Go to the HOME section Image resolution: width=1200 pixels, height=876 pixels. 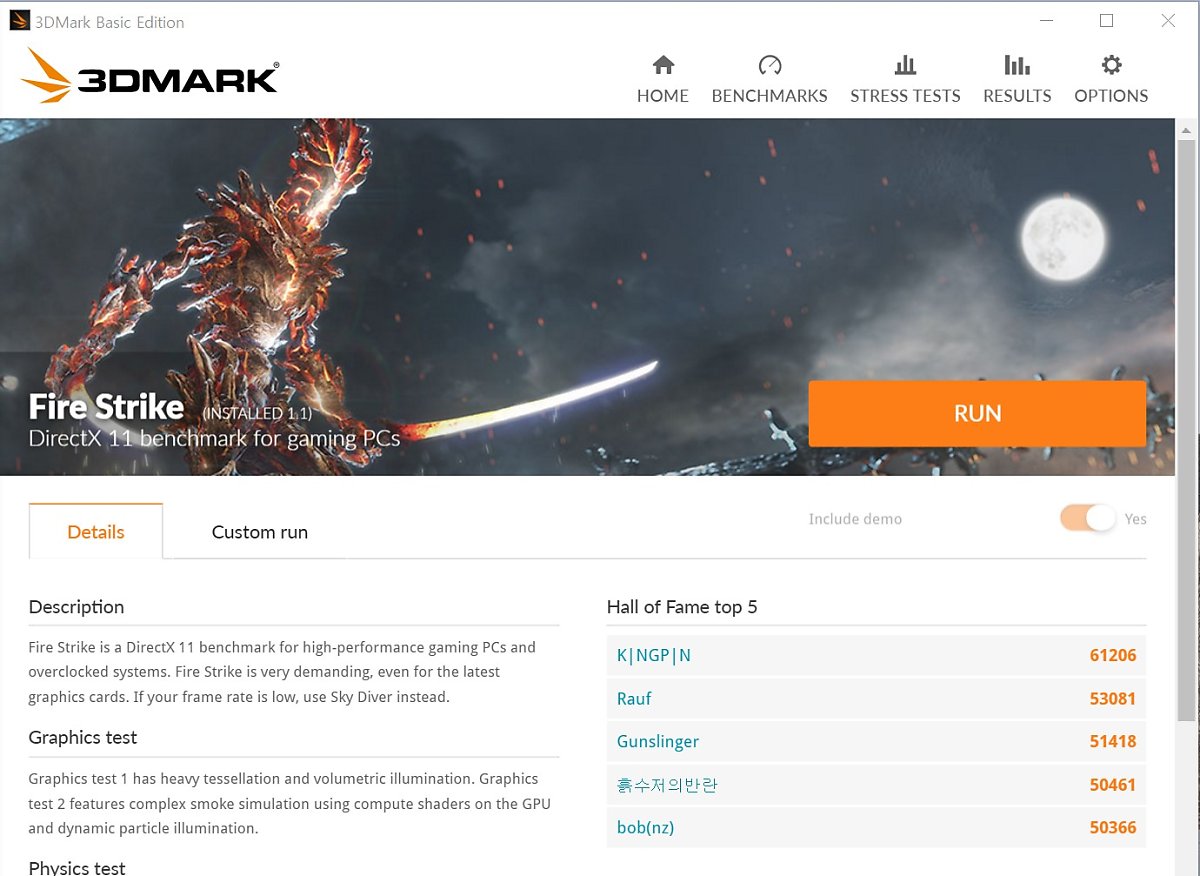[x=663, y=80]
